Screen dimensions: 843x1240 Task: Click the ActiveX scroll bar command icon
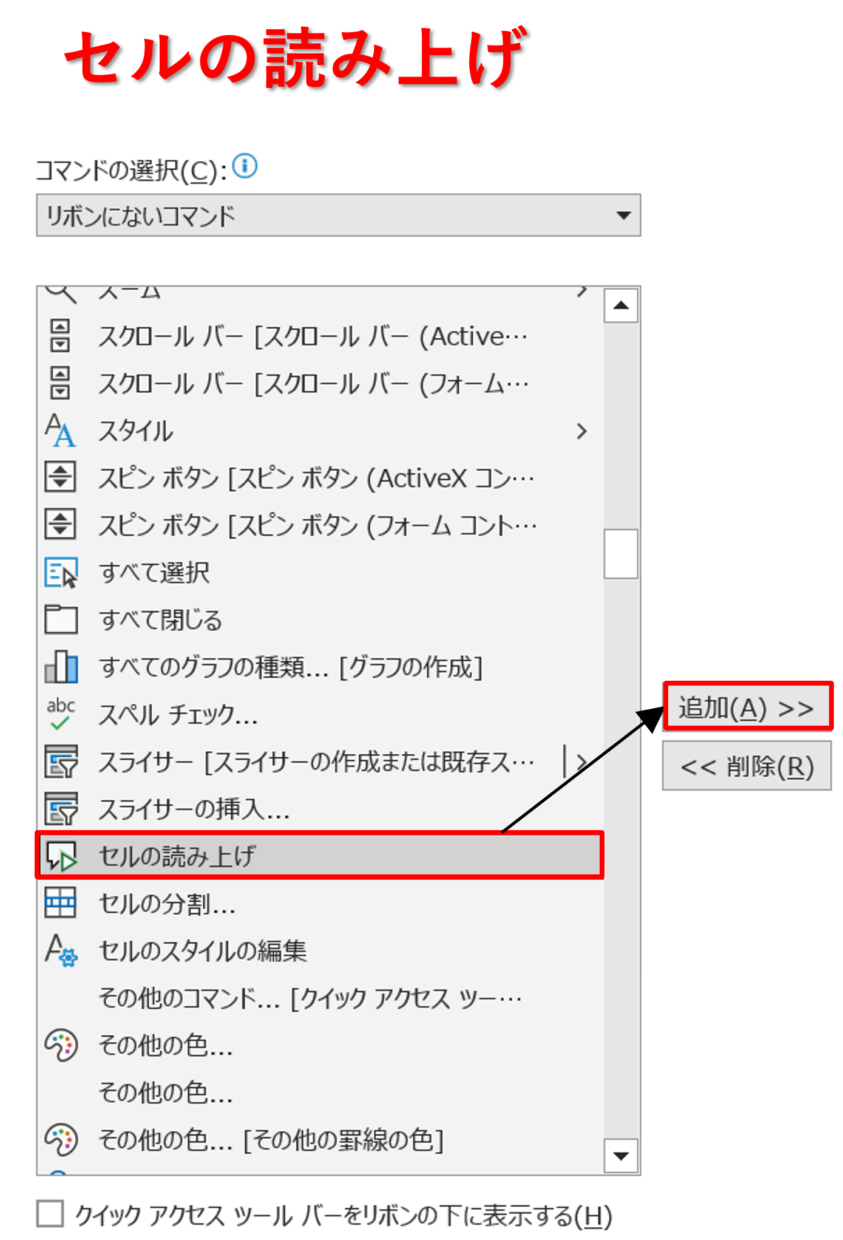click(61, 337)
